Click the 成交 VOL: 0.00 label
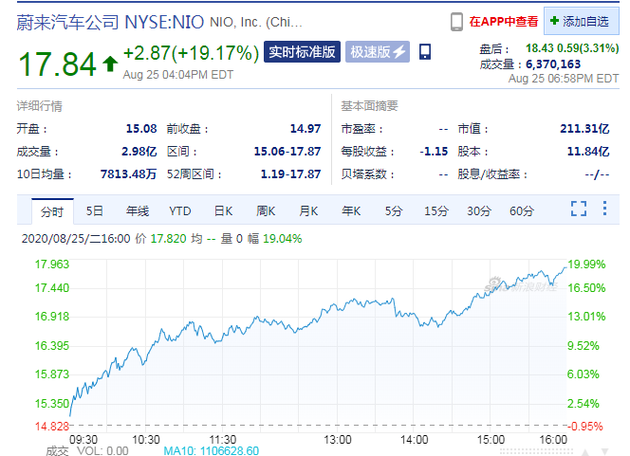The height and width of the screenshot is (456, 630). tap(87, 451)
